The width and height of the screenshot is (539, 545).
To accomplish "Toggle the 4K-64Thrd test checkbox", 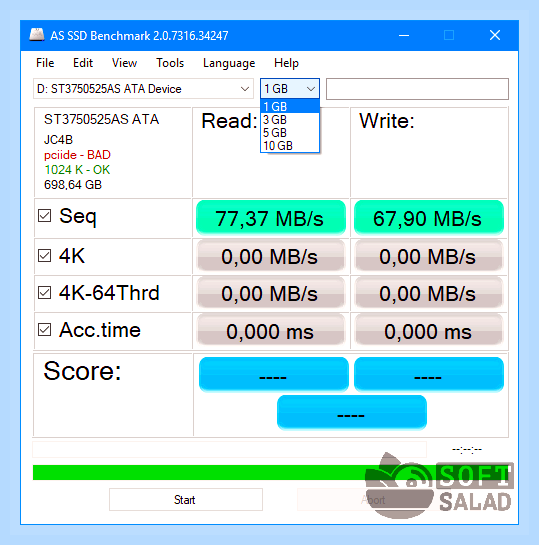I will [44, 293].
